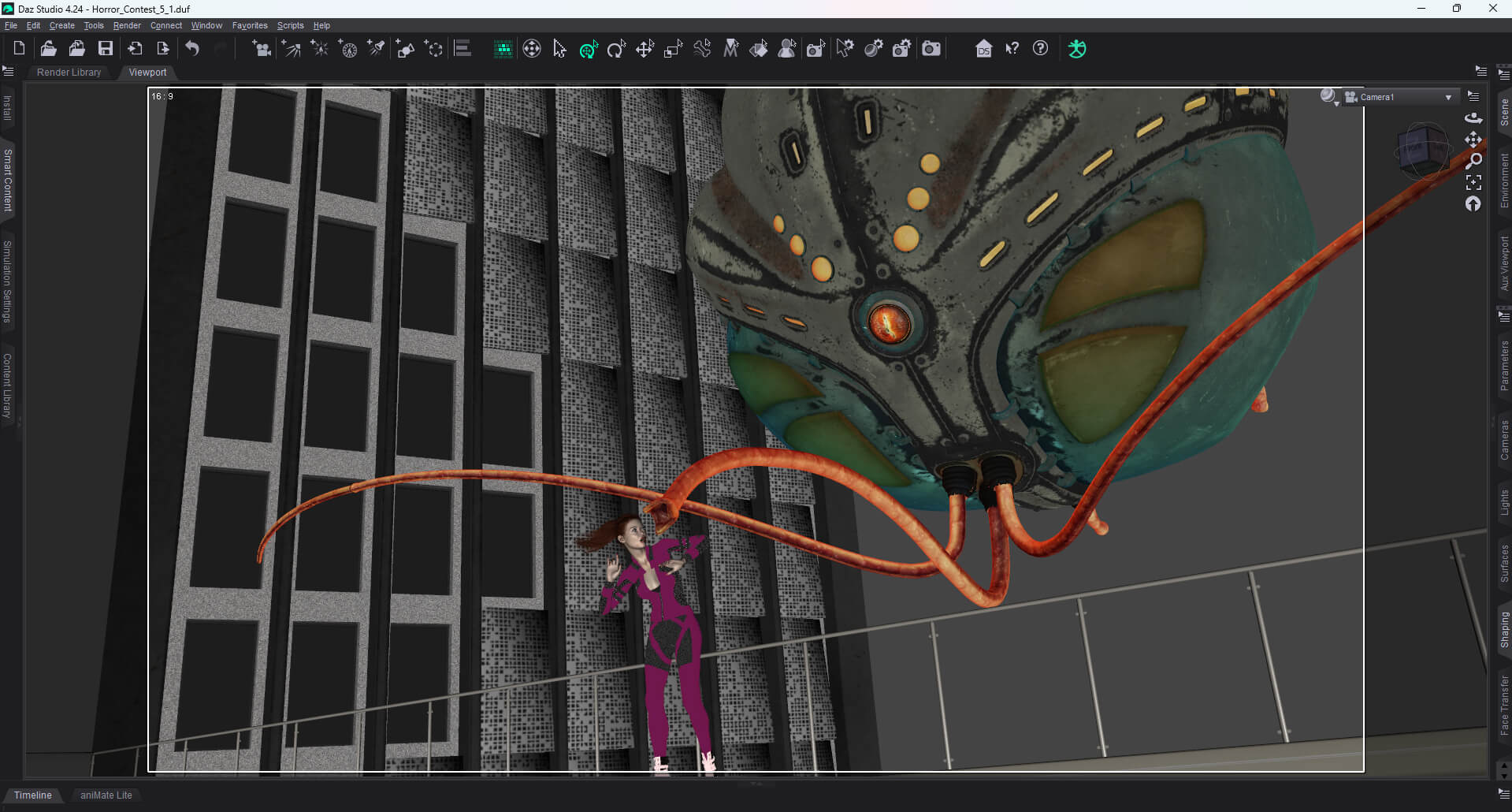Open the Parameters side tab

[x=1504, y=365]
